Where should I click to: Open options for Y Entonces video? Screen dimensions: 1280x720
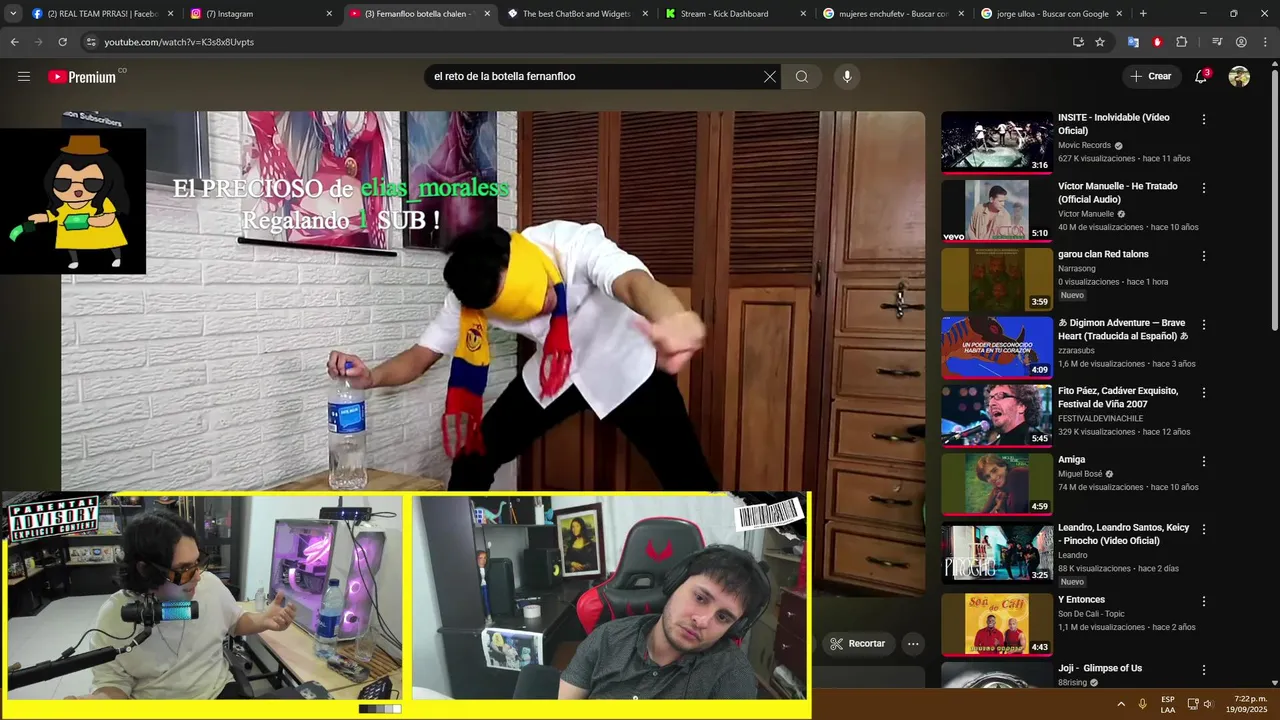(1204, 602)
